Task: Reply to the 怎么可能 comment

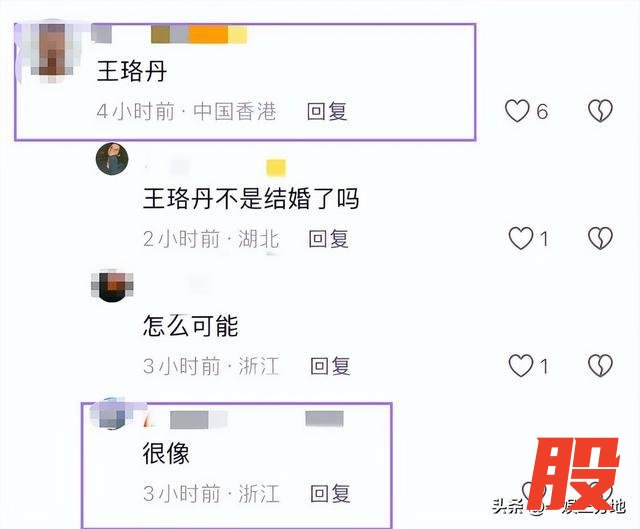Action: point(330,366)
